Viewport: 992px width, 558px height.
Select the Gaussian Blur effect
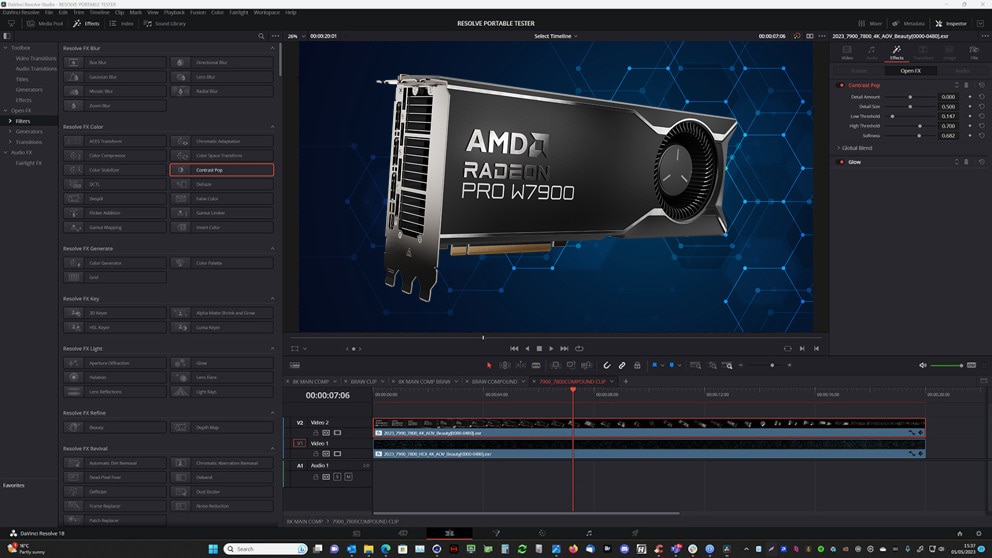point(115,77)
